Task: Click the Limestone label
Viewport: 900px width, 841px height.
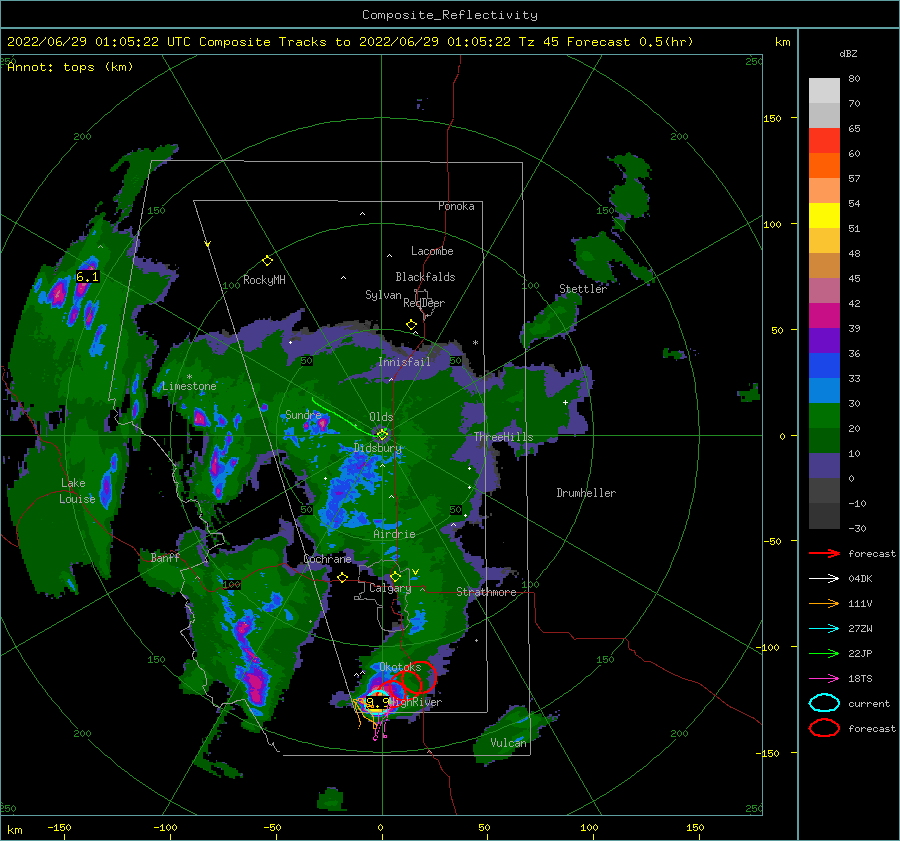Action: click(189, 386)
